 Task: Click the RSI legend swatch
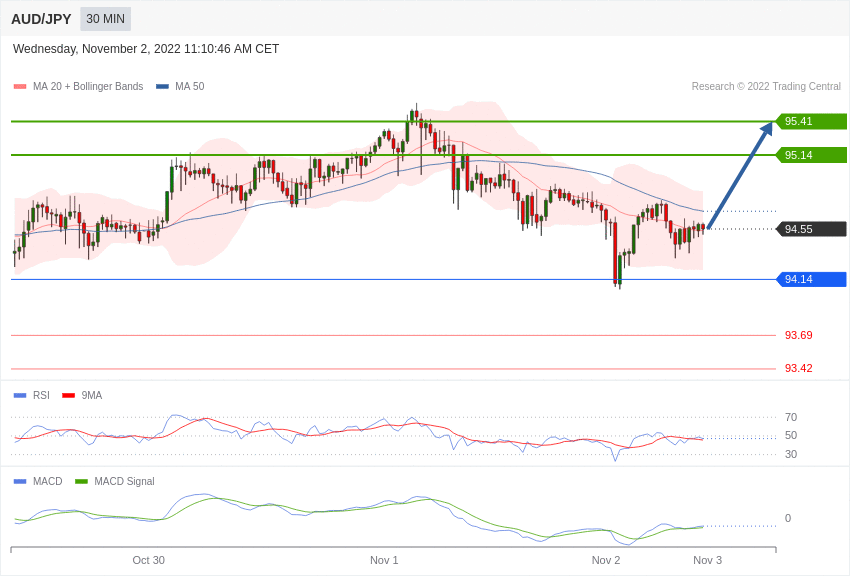(20, 396)
